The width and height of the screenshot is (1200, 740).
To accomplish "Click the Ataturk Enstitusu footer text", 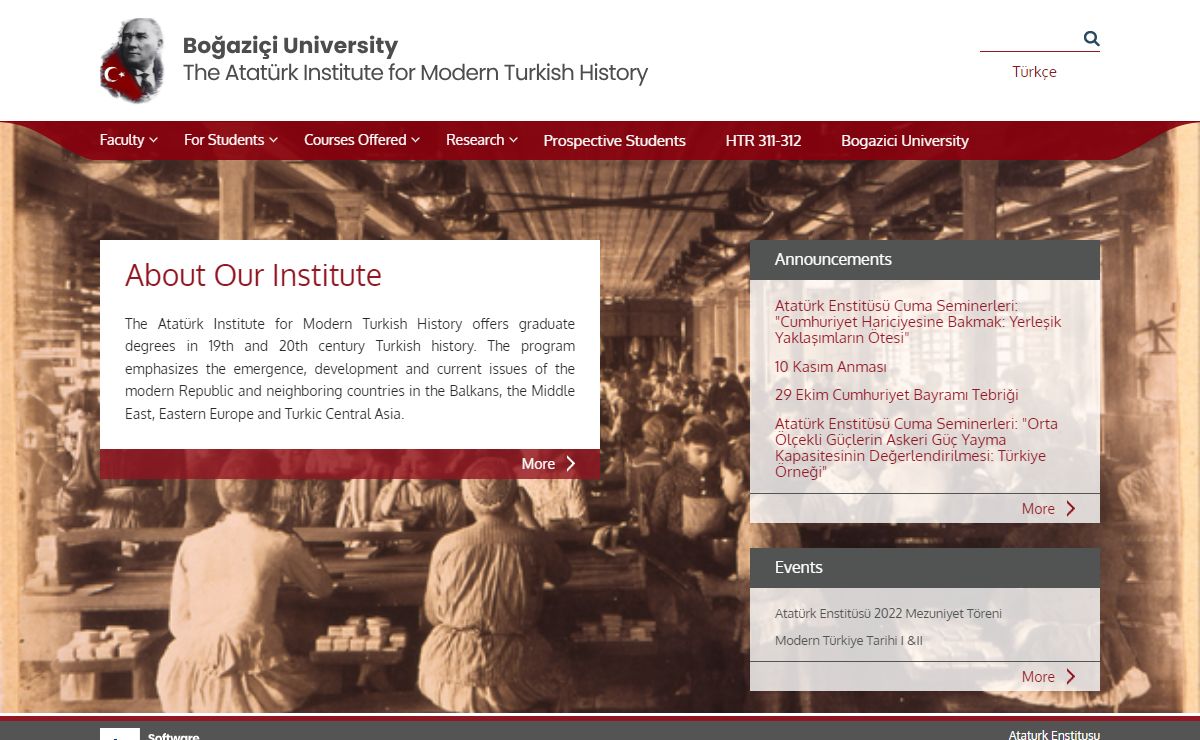I will (x=1054, y=735).
